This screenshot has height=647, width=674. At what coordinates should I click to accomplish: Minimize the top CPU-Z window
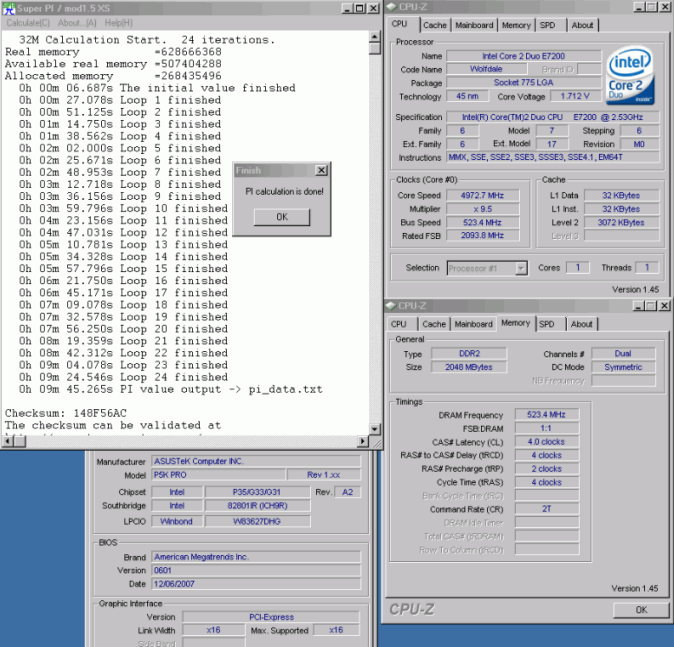click(639, 7)
